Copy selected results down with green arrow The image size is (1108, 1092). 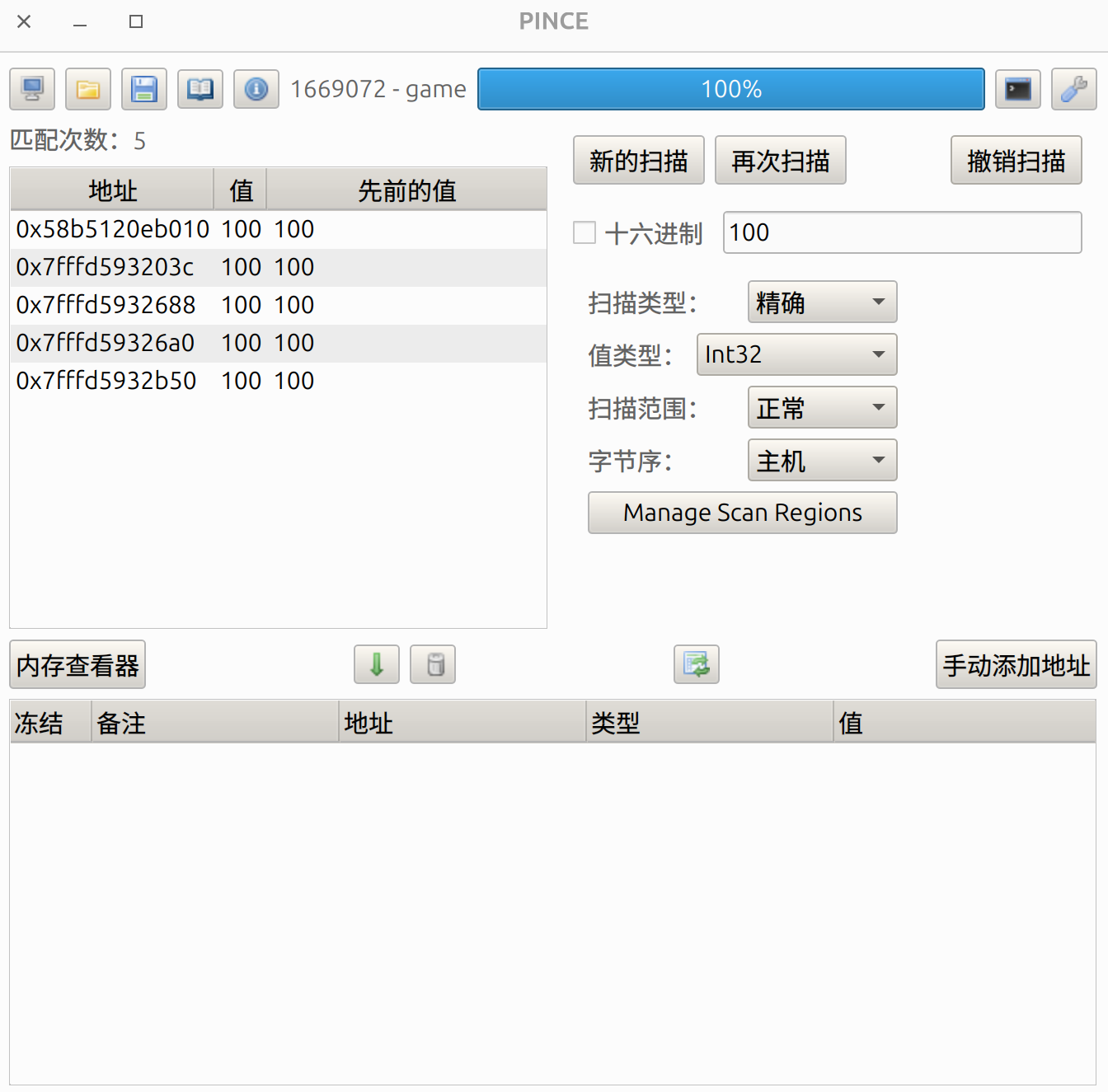point(377,664)
